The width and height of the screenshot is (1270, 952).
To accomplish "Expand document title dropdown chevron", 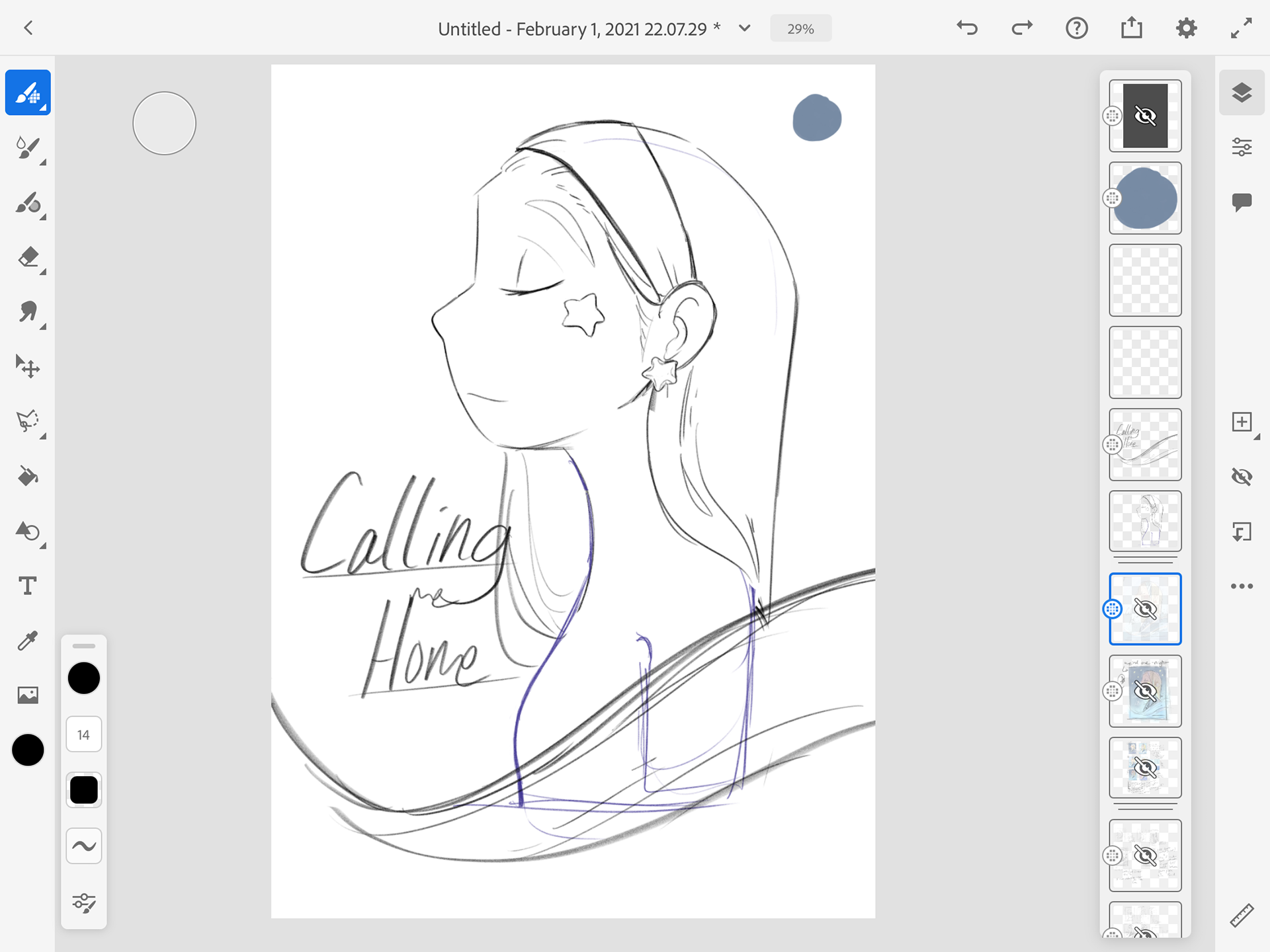I will tap(744, 28).
